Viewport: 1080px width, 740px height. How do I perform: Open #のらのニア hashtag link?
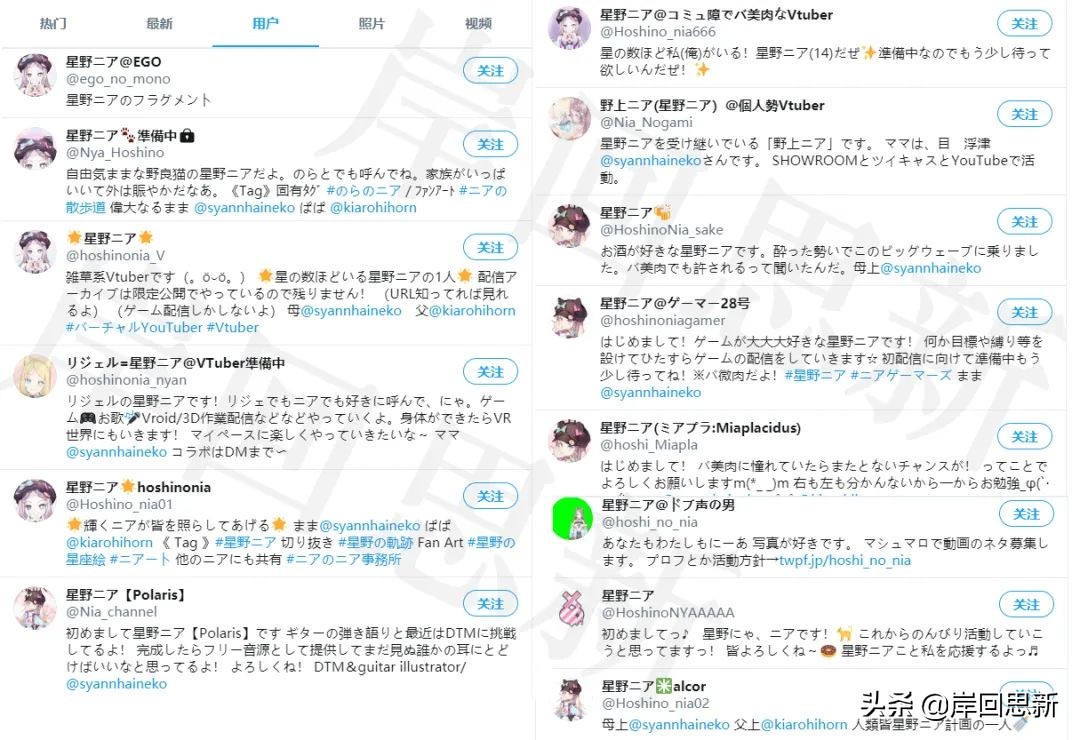364,191
